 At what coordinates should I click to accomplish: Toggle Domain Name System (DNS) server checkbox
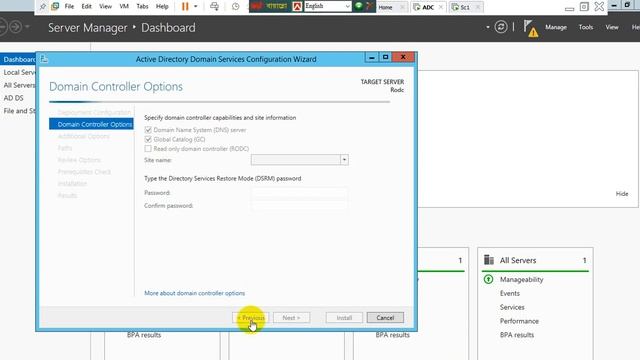click(x=148, y=130)
